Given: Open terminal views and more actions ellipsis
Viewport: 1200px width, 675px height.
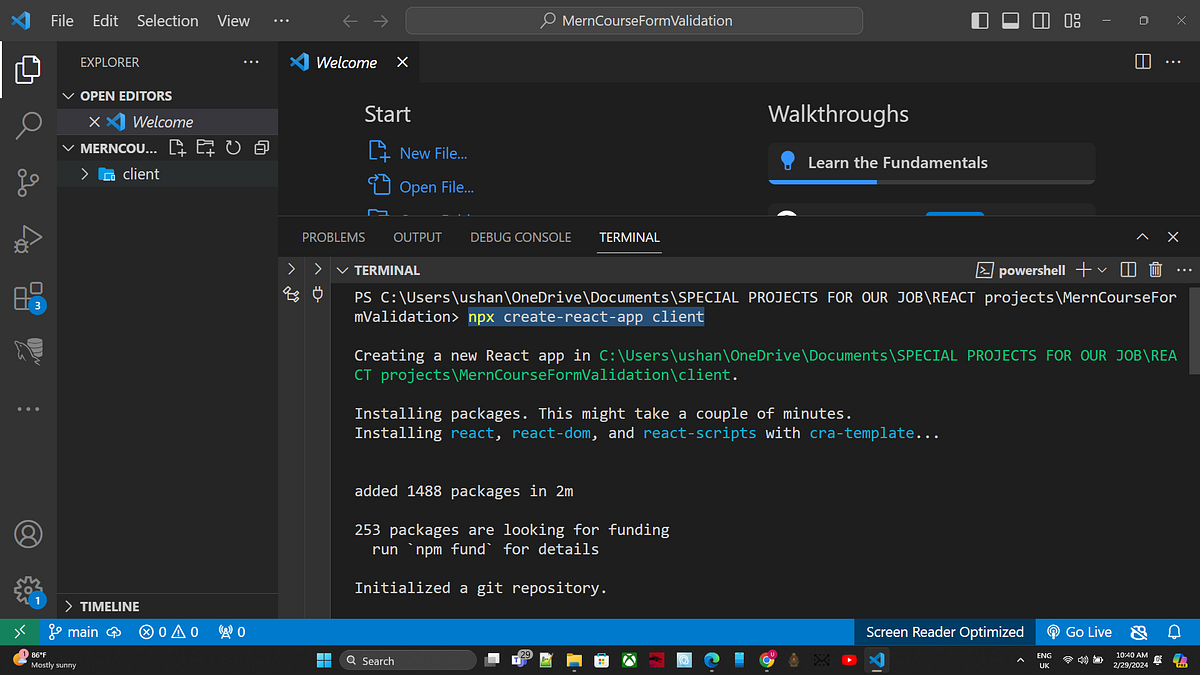Looking at the screenshot, I should click(1184, 270).
